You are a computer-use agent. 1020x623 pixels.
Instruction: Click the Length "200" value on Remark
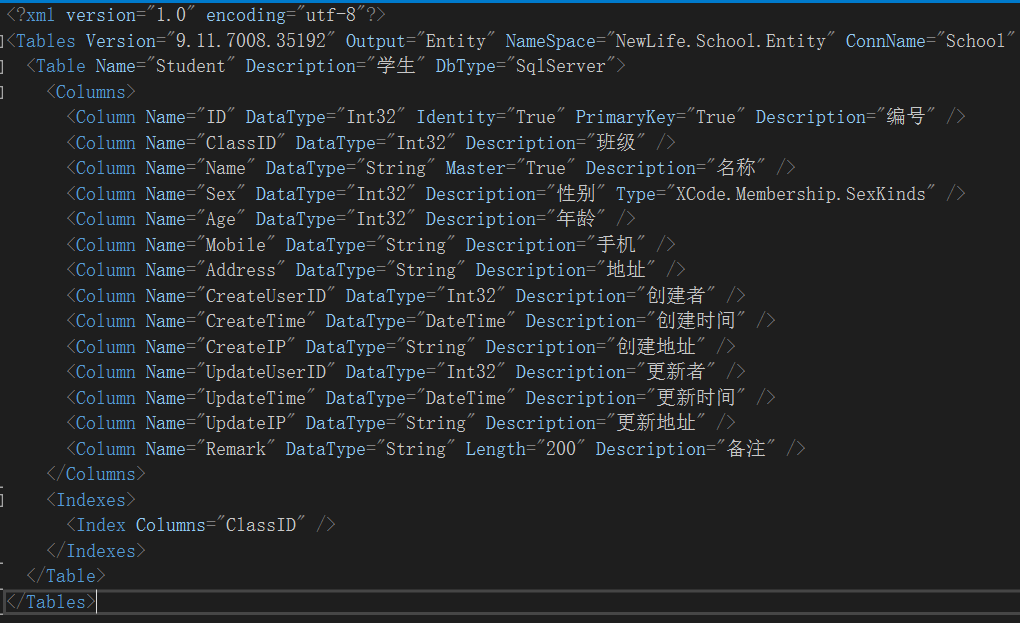(x=561, y=449)
